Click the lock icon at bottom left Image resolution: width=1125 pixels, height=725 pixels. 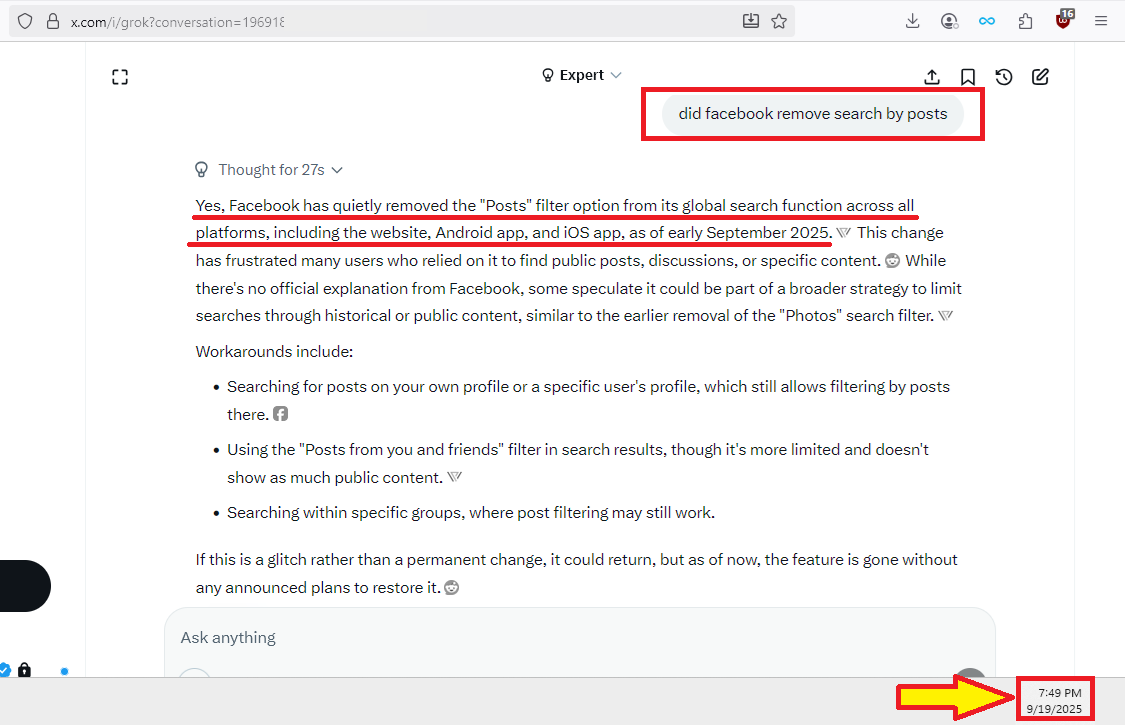click(24, 670)
